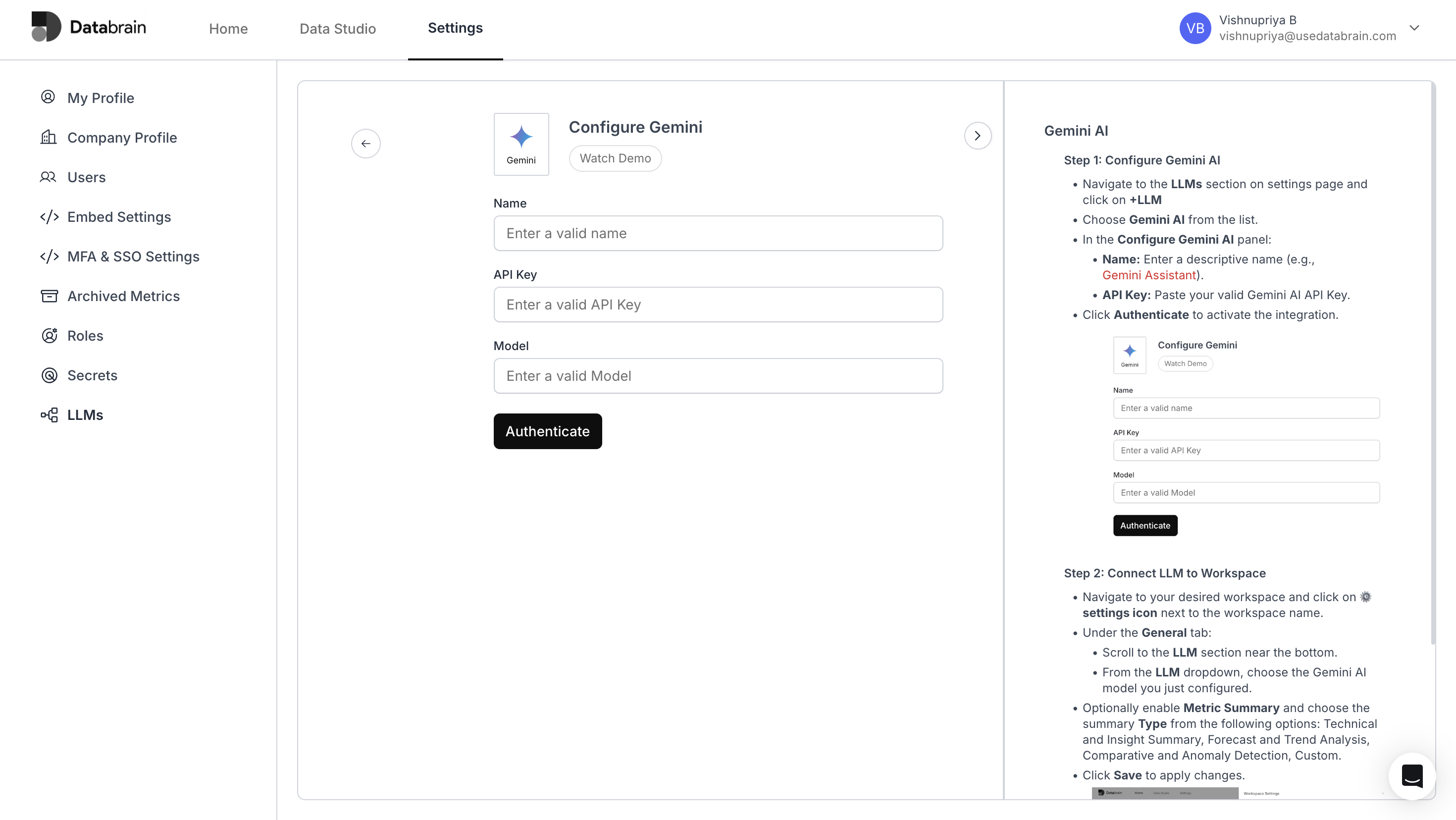The width and height of the screenshot is (1456, 820).
Task: Open the Home tab
Action: pos(228,28)
